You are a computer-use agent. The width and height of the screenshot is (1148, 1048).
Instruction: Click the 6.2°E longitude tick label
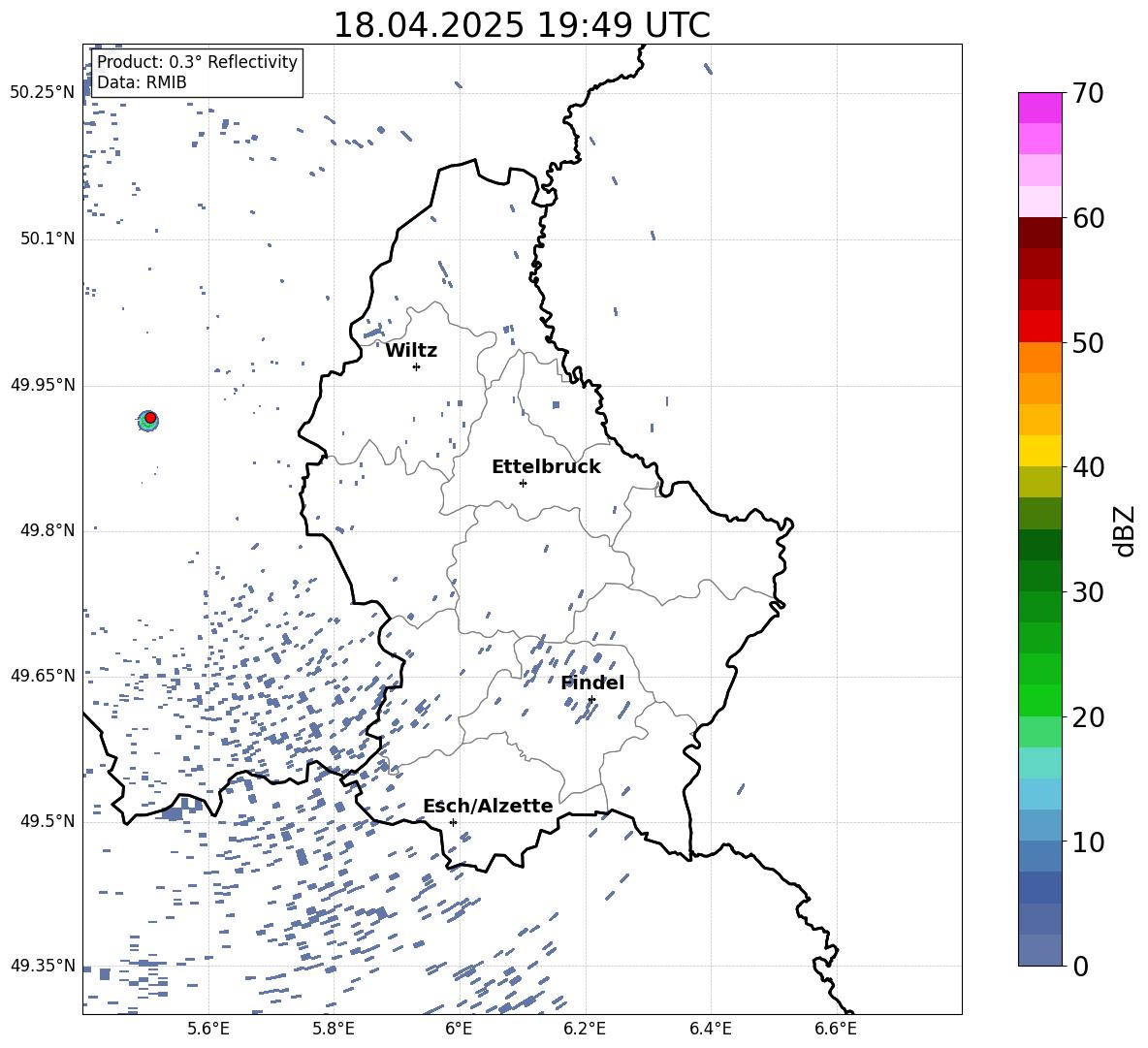click(585, 1029)
